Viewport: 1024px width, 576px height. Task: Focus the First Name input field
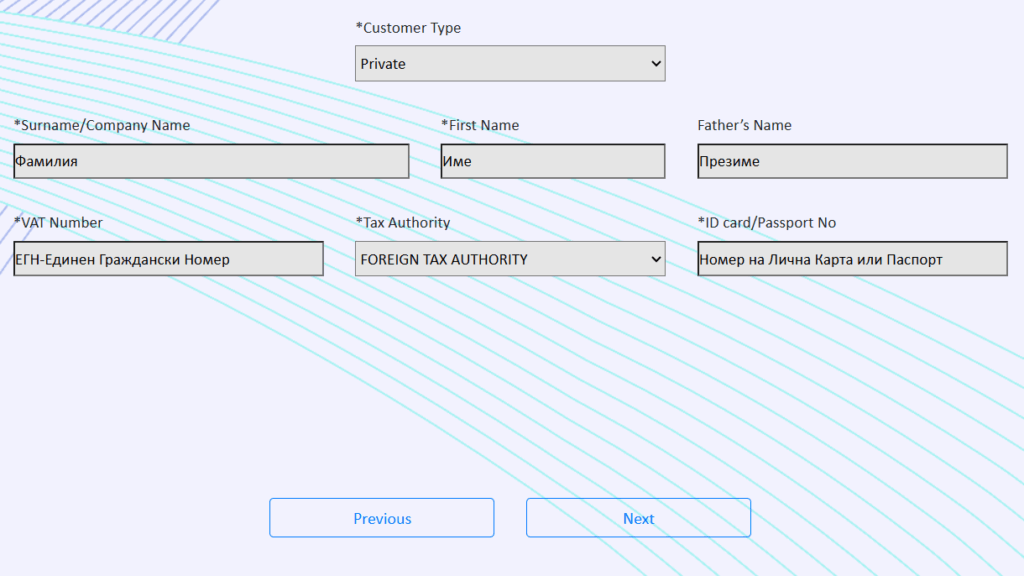point(553,161)
